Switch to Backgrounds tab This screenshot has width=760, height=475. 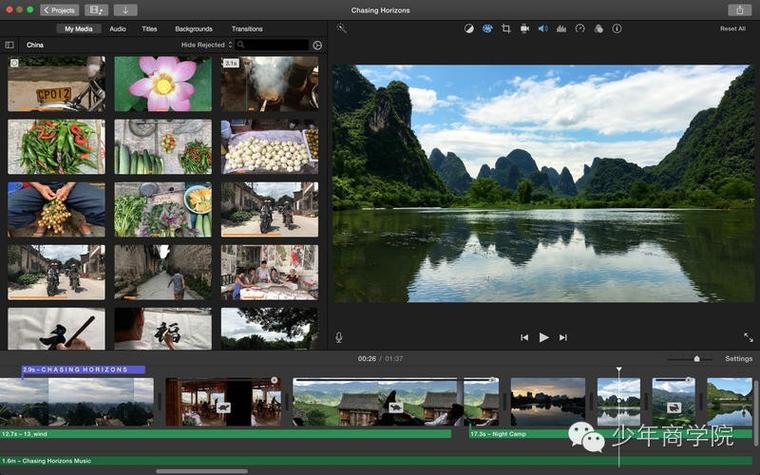coord(193,29)
